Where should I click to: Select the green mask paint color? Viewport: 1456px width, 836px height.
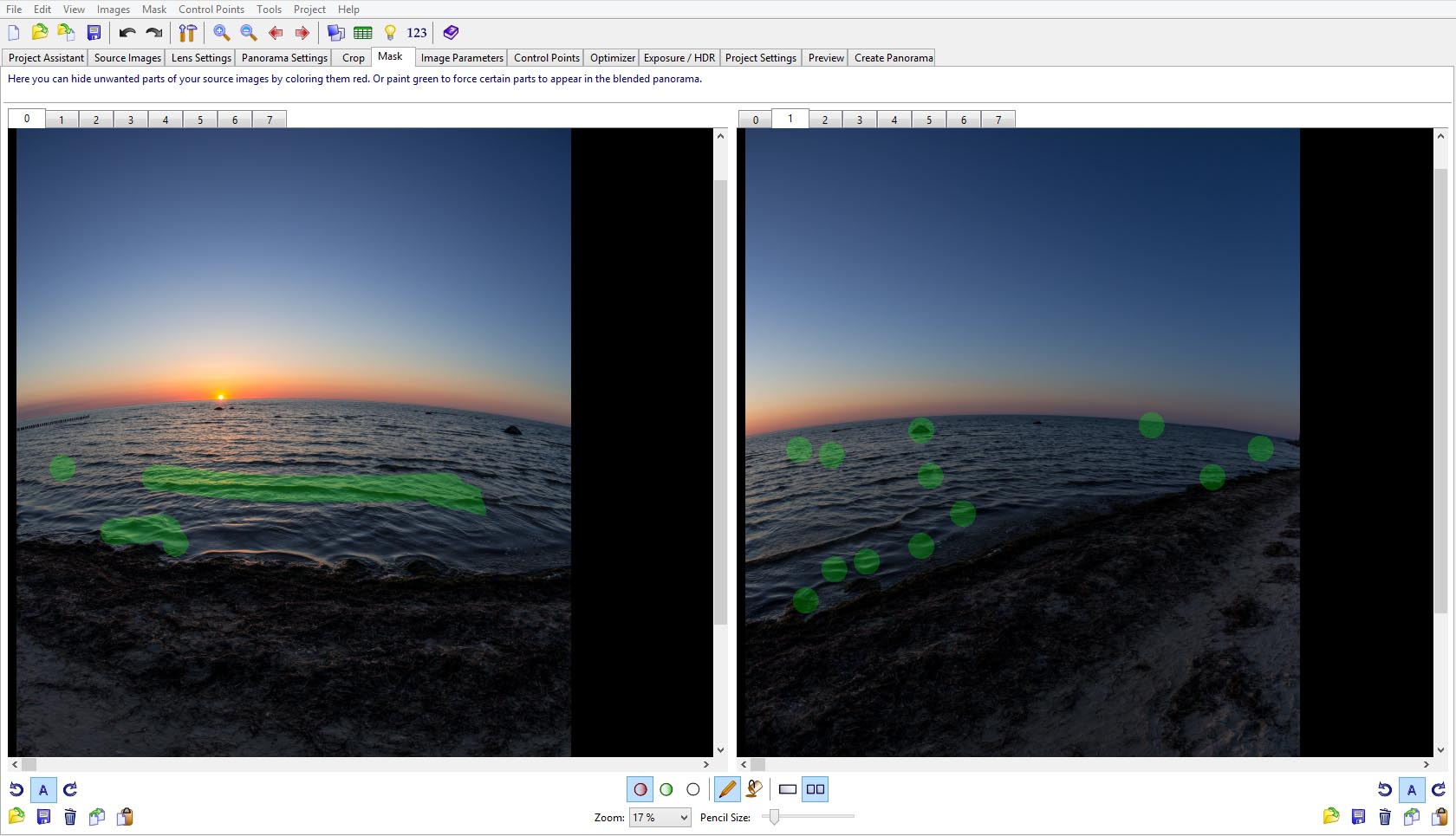(666, 789)
